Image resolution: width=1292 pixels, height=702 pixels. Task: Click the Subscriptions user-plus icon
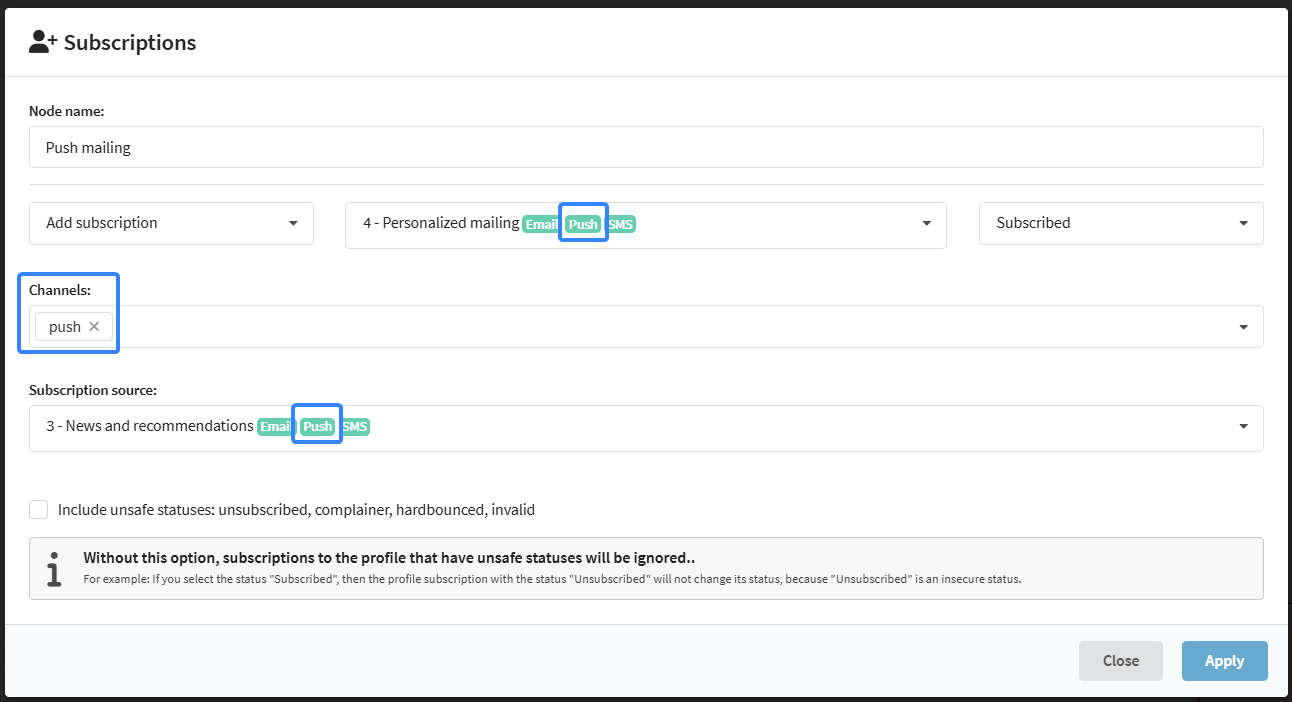(44, 42)
